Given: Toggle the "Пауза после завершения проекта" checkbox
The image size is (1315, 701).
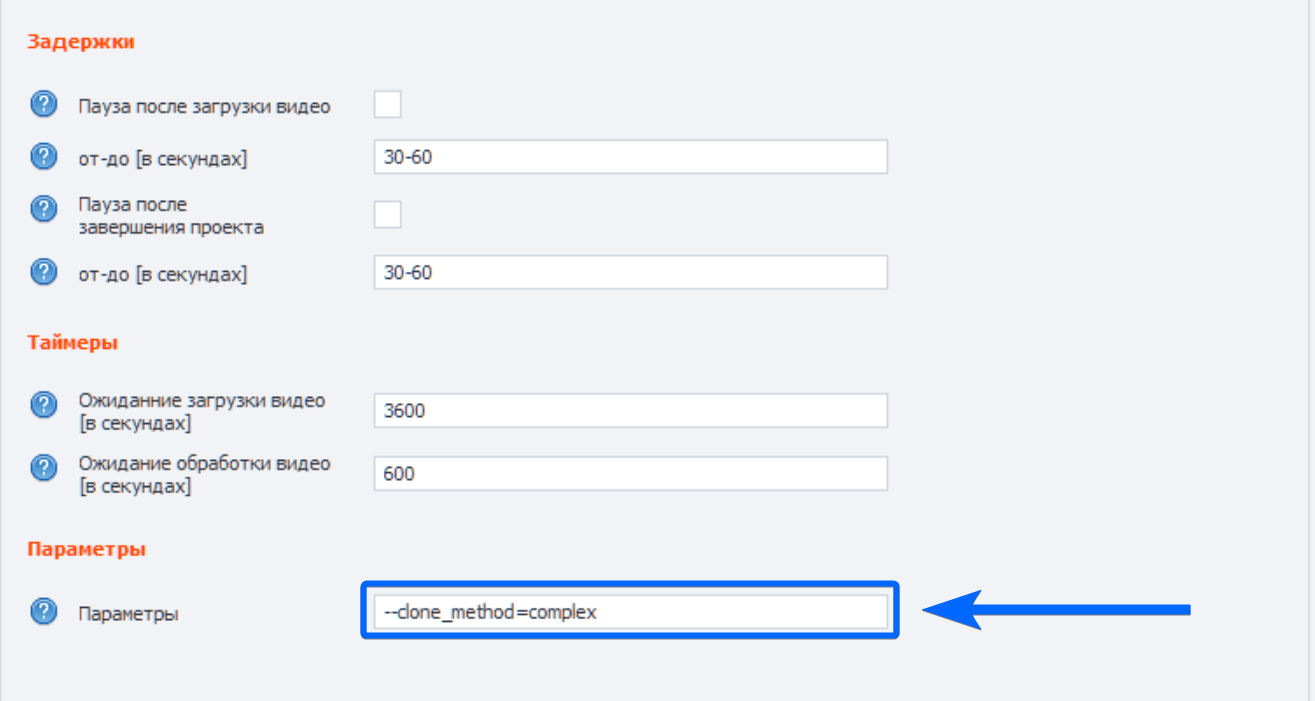Looking at the screenshot, I should coord(387,214).
